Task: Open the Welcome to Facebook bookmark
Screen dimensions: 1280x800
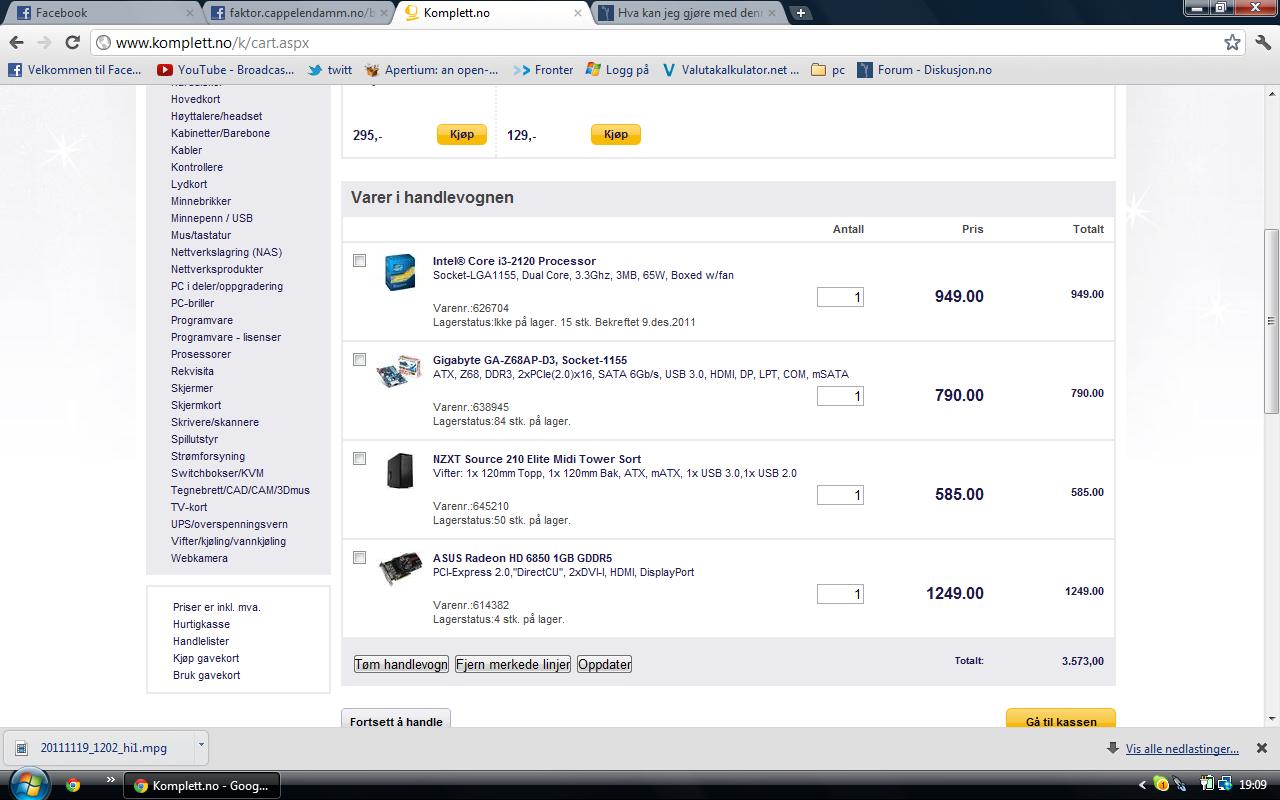Action: pos(75,70)
